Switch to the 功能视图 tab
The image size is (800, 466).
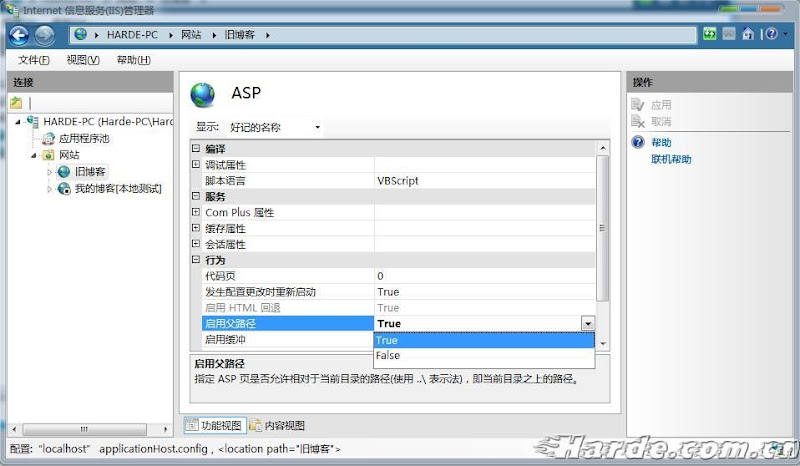215,425
